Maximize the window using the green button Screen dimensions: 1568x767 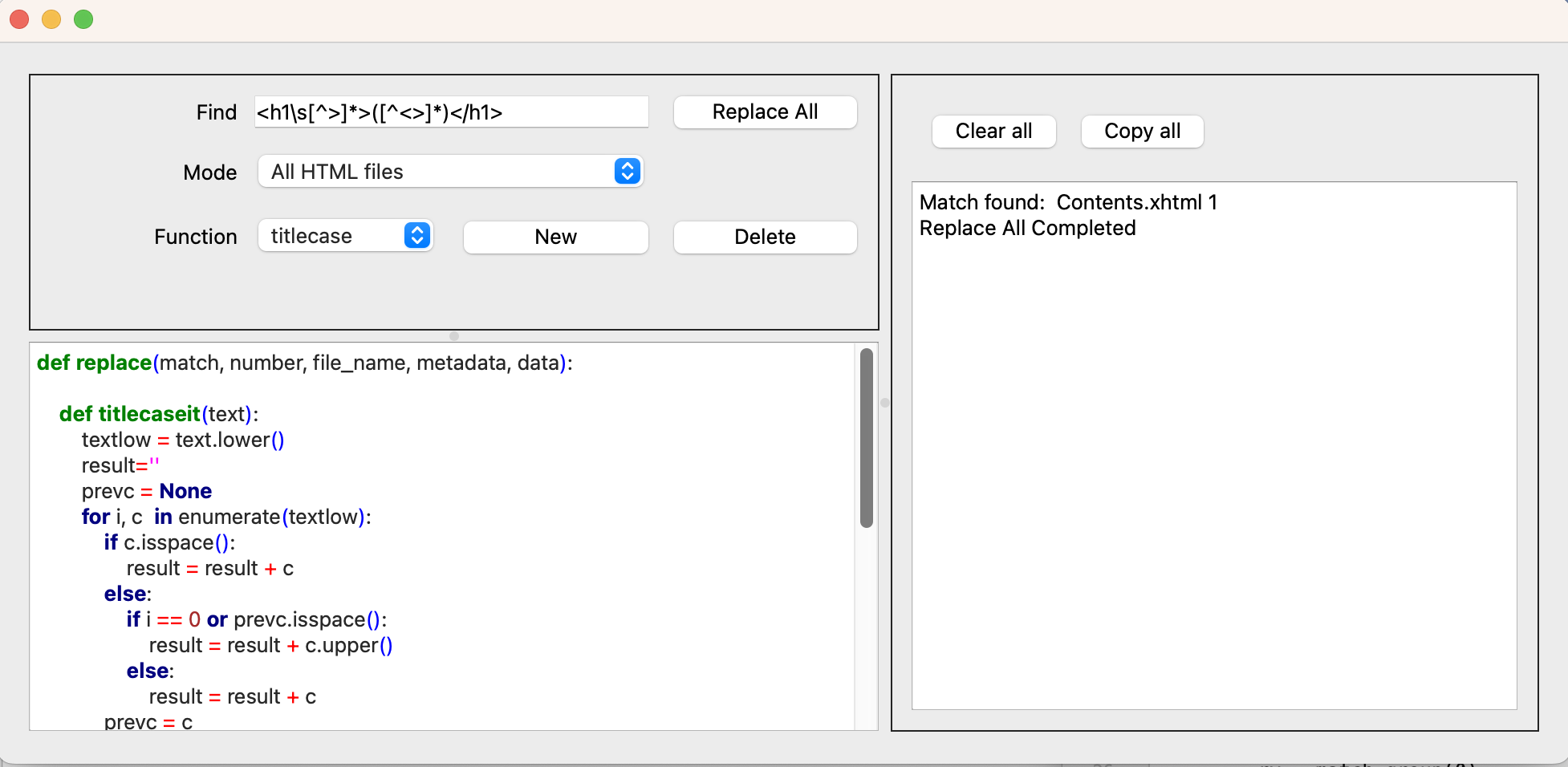[83, 19]
